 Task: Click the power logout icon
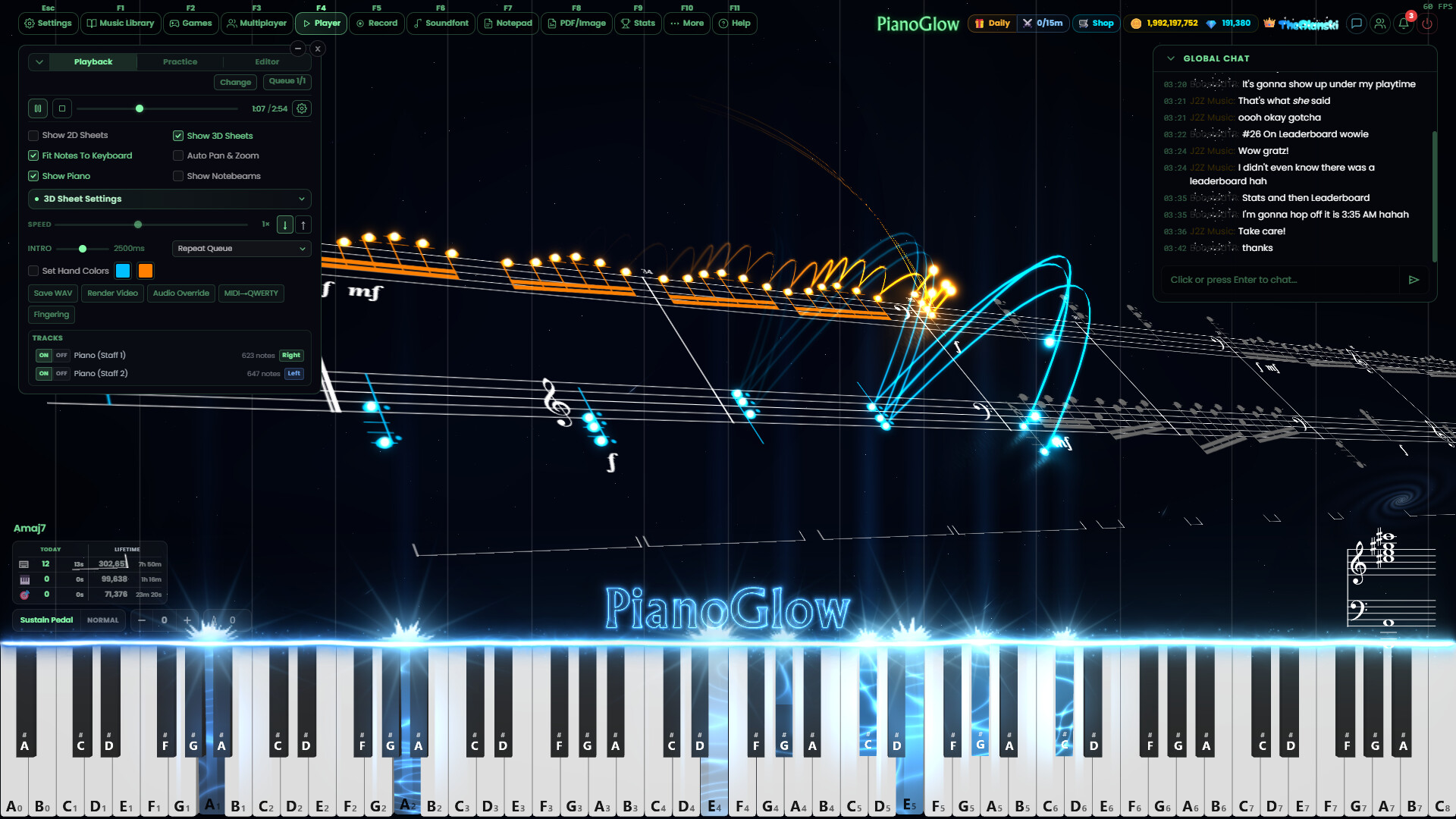click(1427, 24)
